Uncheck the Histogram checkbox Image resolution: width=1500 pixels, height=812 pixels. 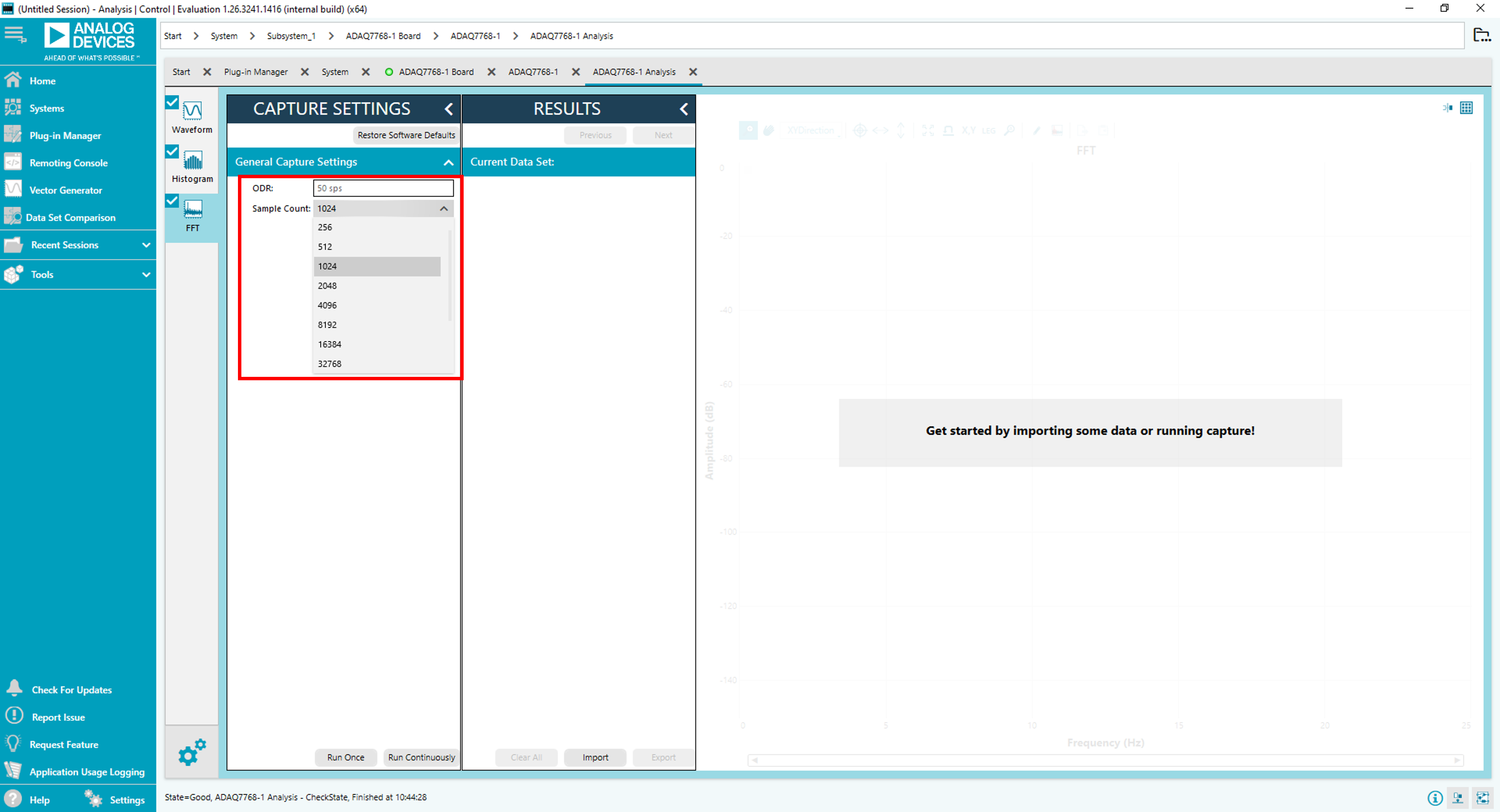(x=172, y=152)
